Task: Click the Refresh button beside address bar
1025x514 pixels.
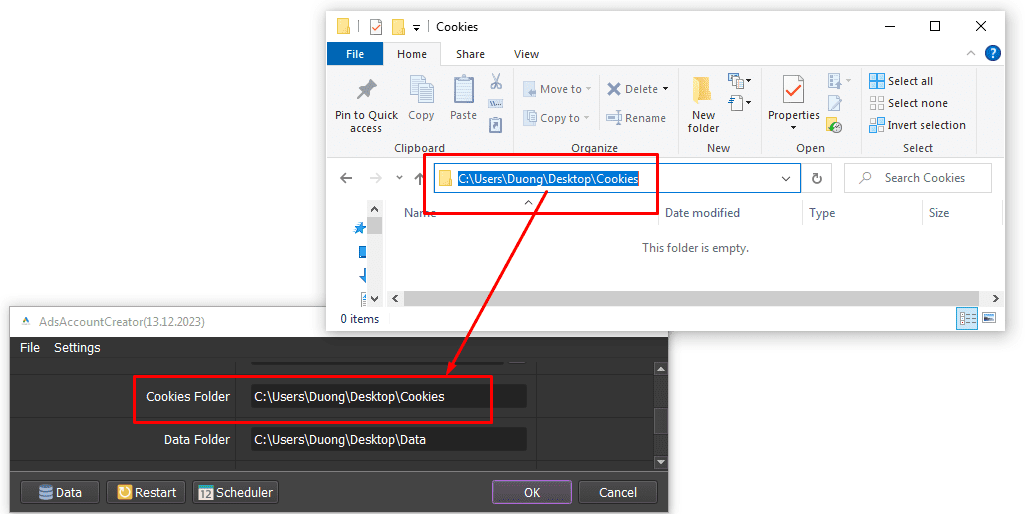Action: click(x=816, y=178)
